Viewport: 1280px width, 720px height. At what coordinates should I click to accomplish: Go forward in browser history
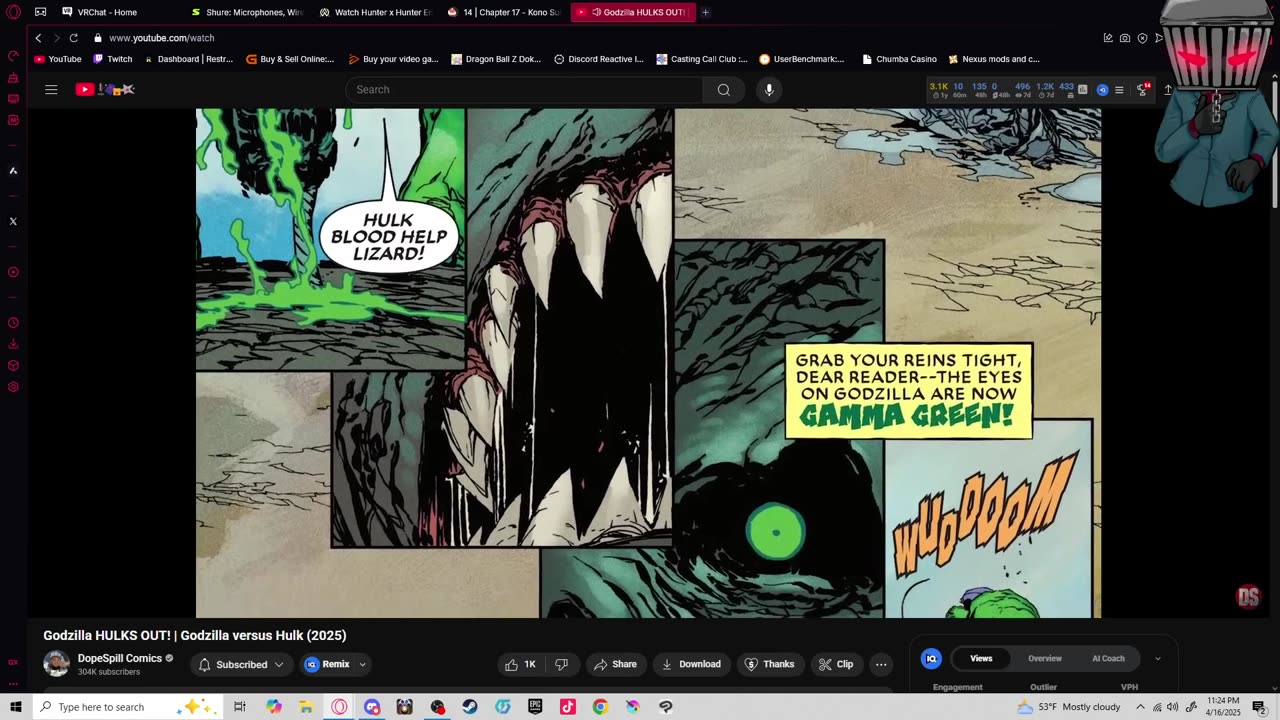pos(55,38)
